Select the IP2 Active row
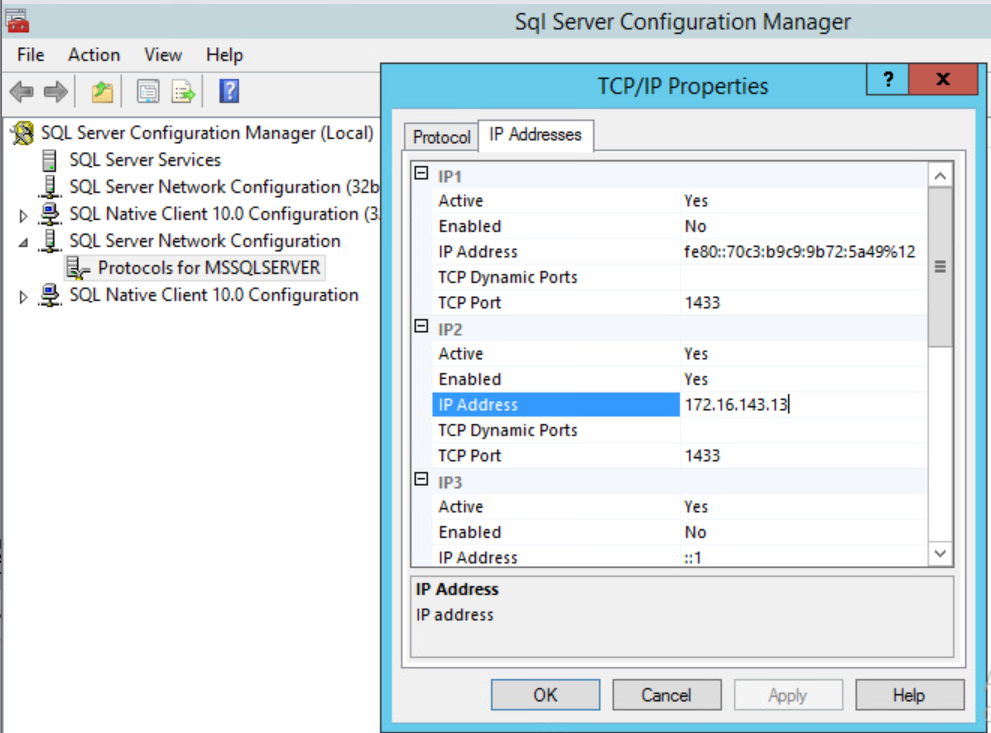 [x=679, y=354]
